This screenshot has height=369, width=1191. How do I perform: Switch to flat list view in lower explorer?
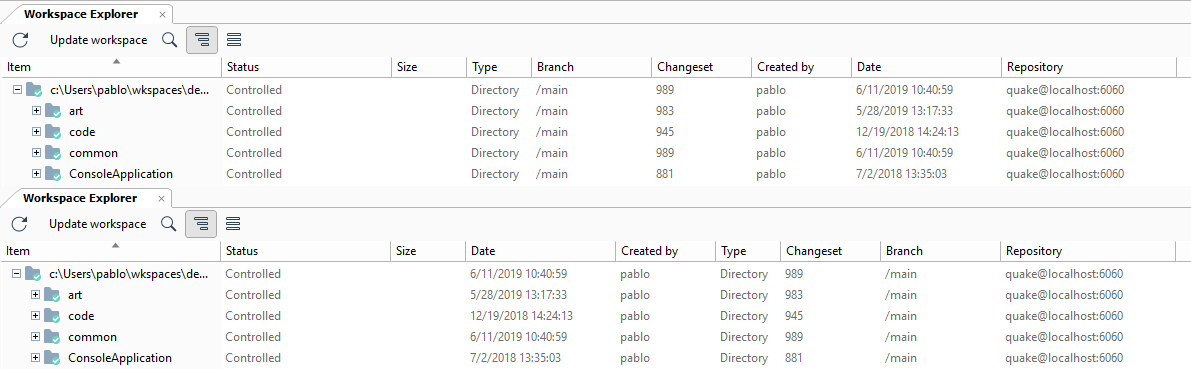[x=233, y=224]
